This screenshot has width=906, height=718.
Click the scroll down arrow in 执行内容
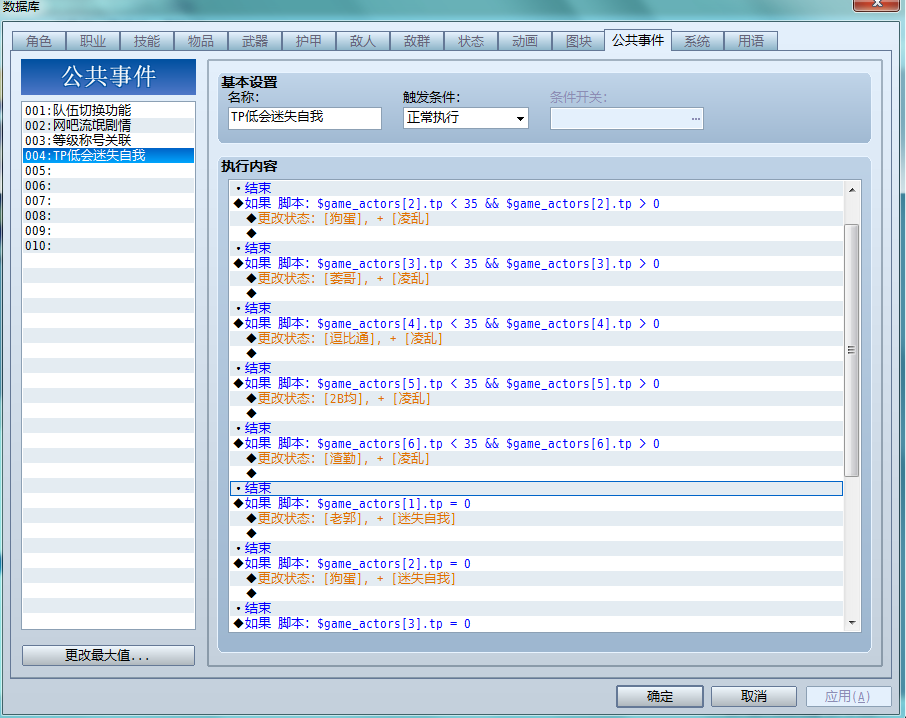852,623
